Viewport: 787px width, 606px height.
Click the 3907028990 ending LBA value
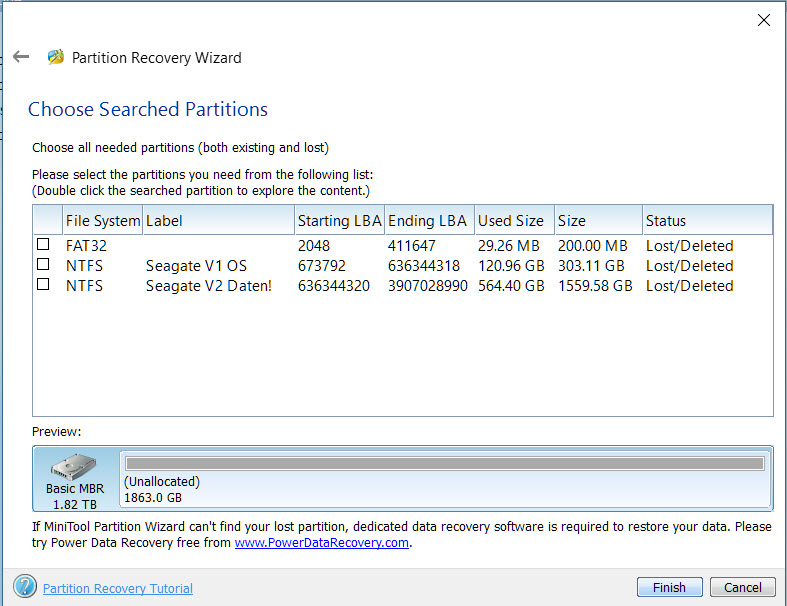(x=428, y=286)
